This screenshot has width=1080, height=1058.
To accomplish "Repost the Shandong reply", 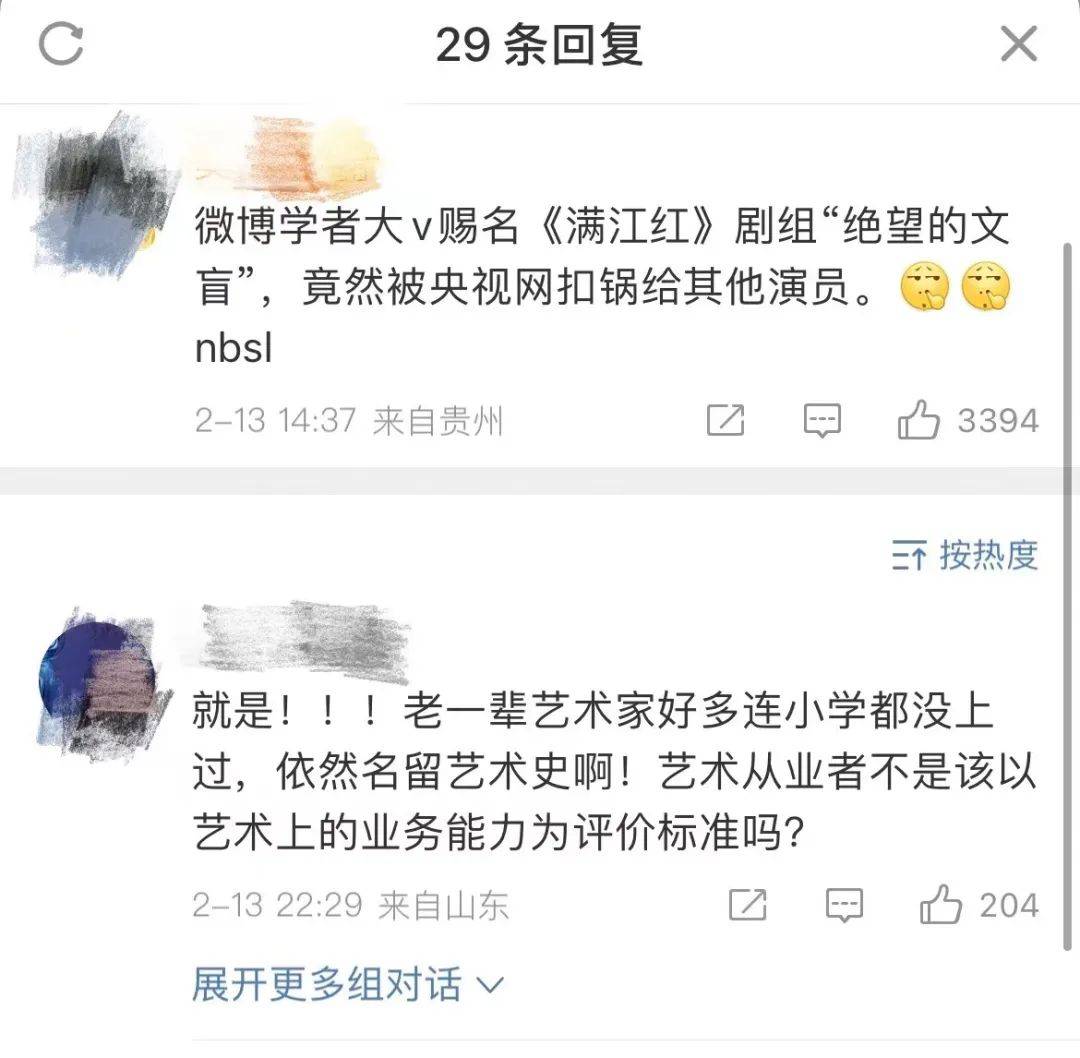I will [x=747, y=904].
